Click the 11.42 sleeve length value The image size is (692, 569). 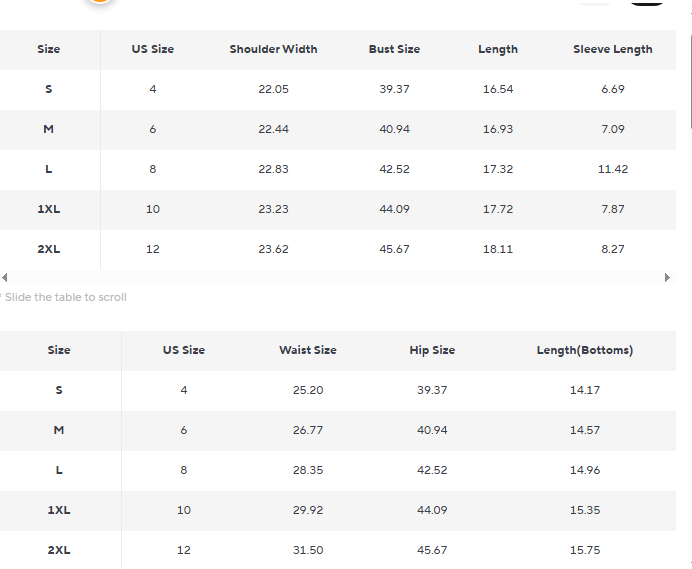612,169
